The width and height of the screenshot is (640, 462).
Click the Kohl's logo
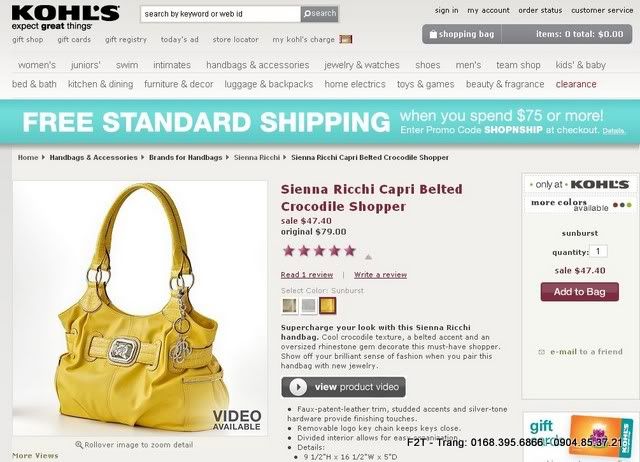(x=65, y=18)
